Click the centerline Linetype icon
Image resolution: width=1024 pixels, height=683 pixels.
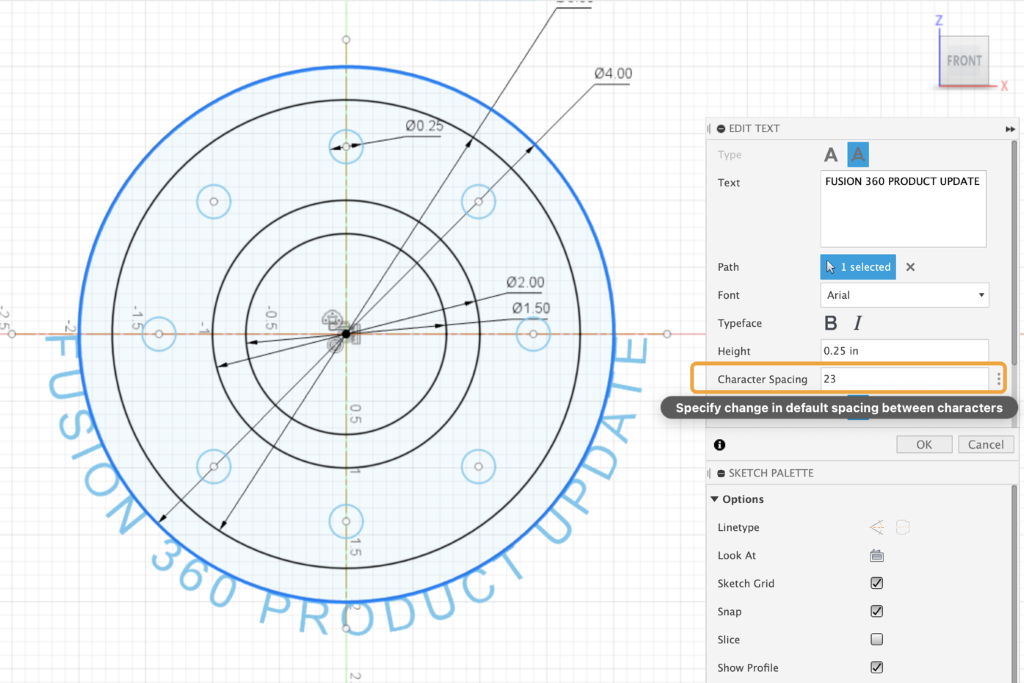click(903, 527)
